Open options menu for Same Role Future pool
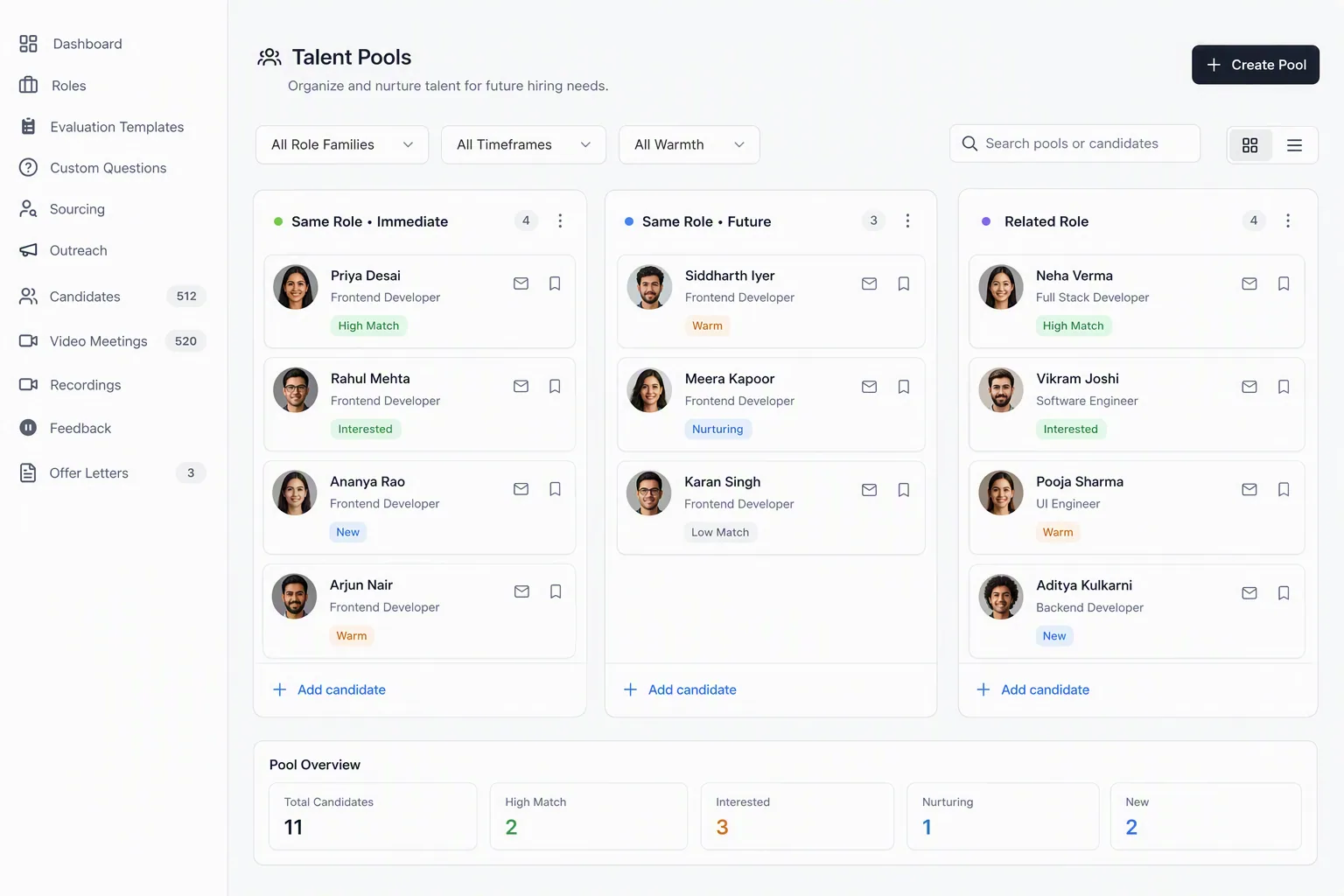 (x=907, y=220)
